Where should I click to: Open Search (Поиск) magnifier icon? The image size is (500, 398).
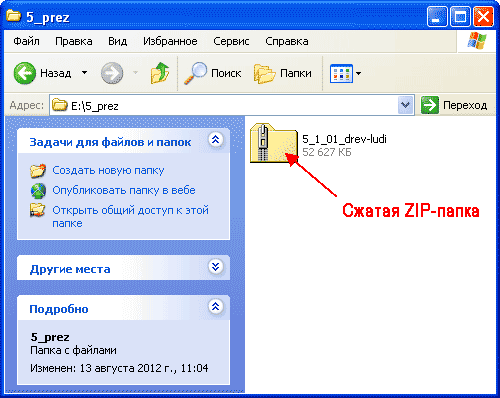[195, 73]
